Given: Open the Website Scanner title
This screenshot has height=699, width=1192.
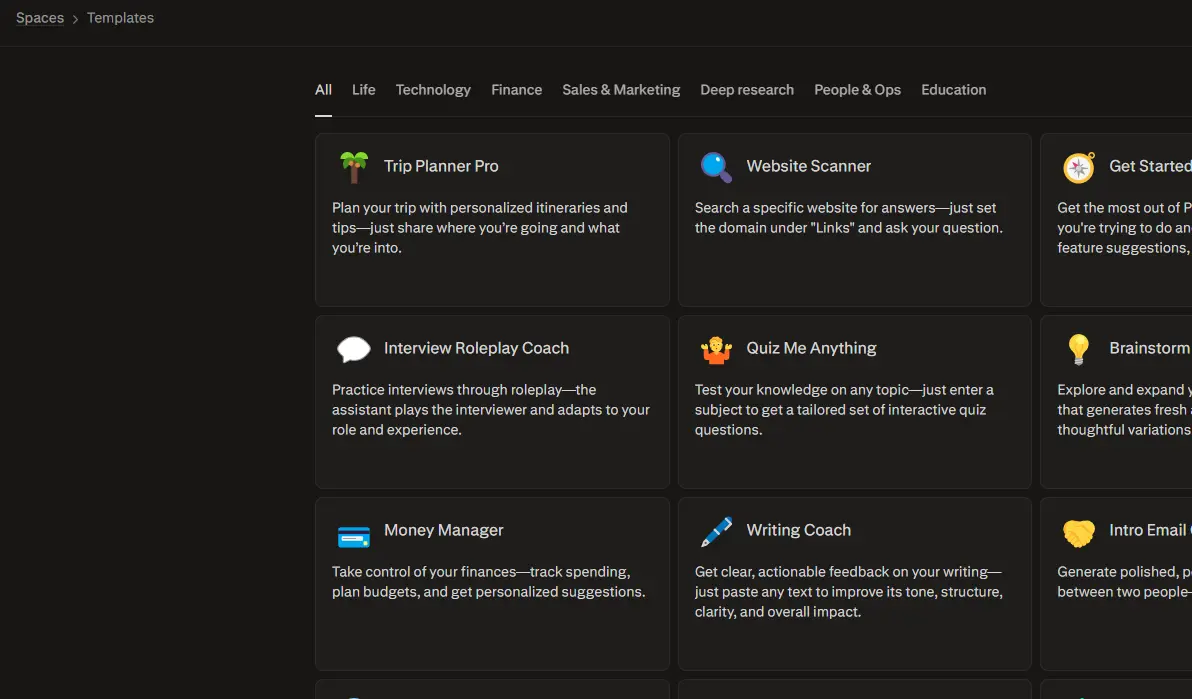Looking at the screenshot, I should (809, 166).
